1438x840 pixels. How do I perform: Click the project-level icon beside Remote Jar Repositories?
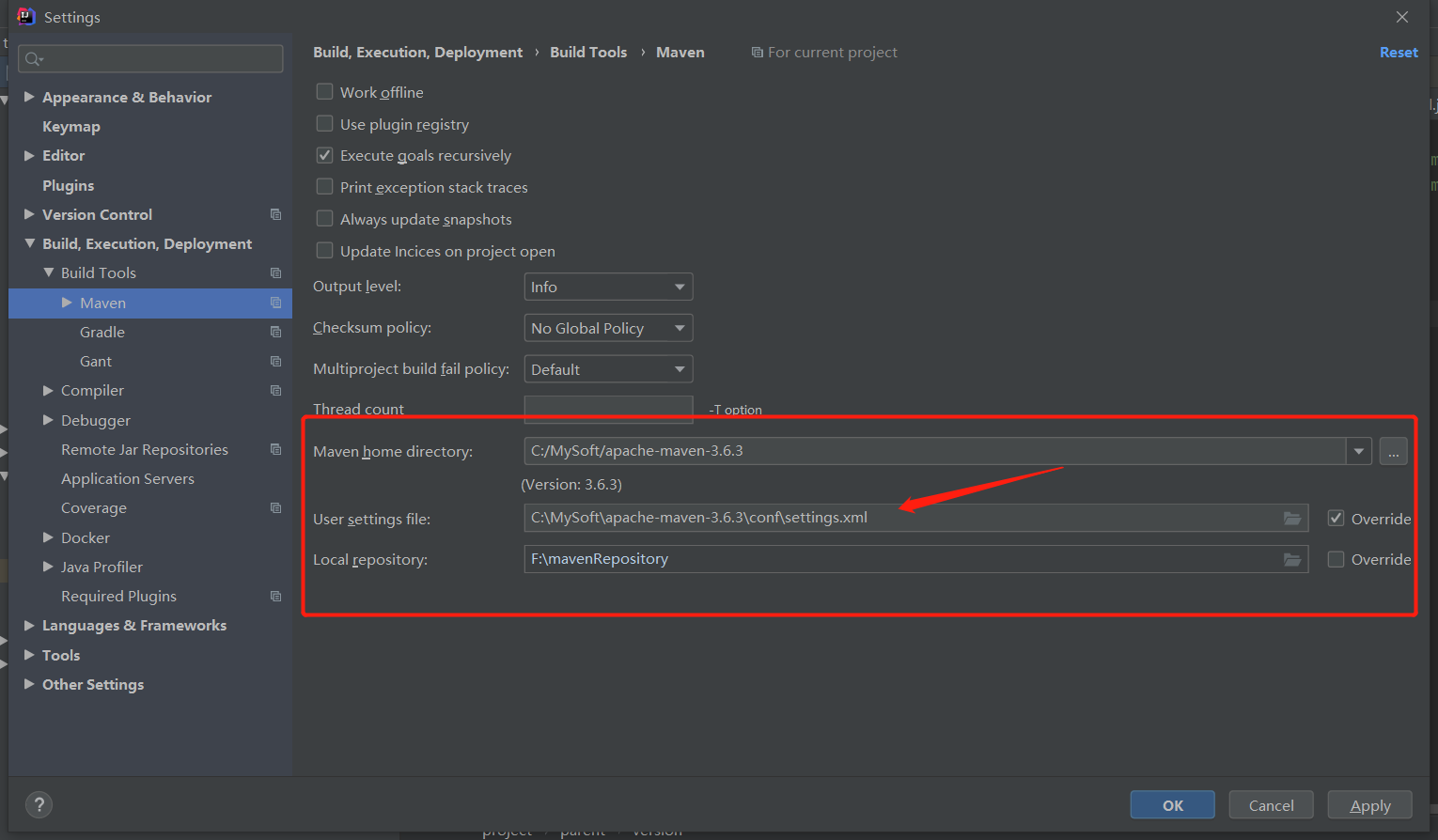click(275, 449)
